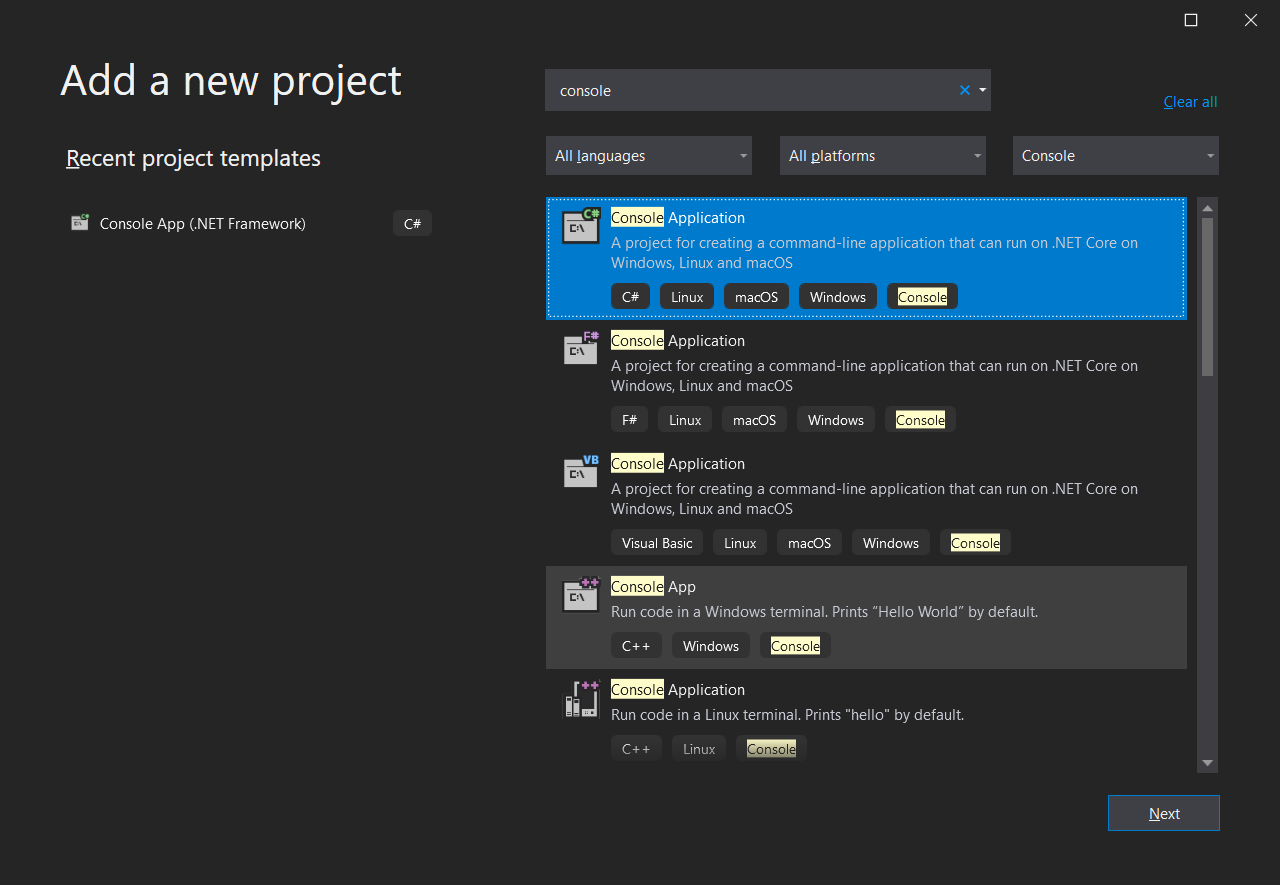1280x885 pixels.
Task: Click the Clear all link
Action: coord(1190,102)
